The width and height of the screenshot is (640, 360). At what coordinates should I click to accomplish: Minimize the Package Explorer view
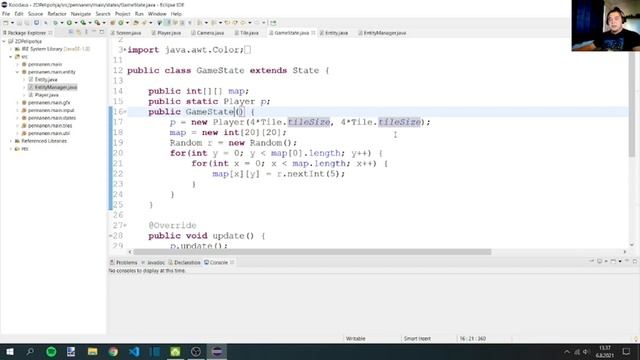(x=94, y=32)
